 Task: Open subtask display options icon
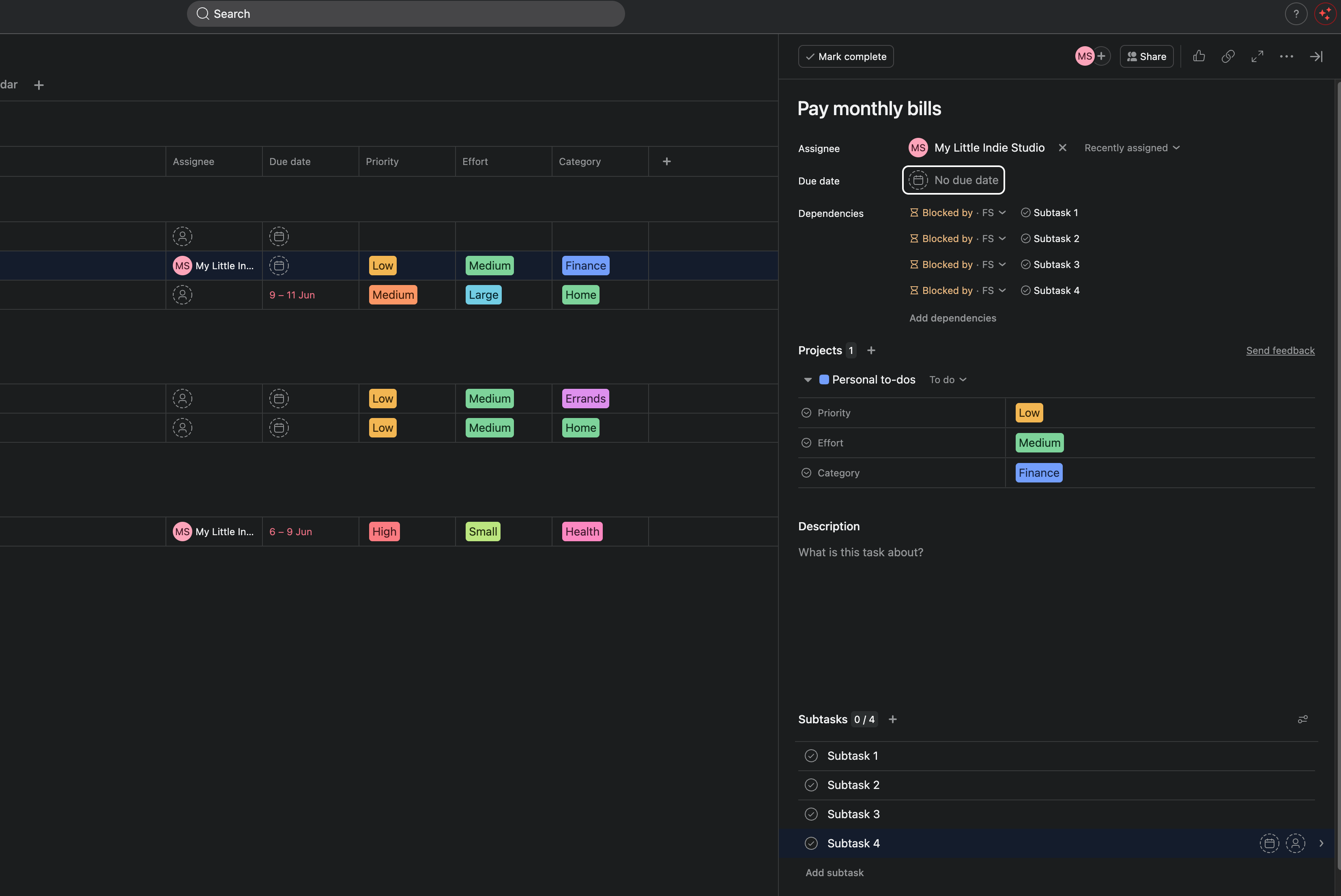coord(1302,719)
